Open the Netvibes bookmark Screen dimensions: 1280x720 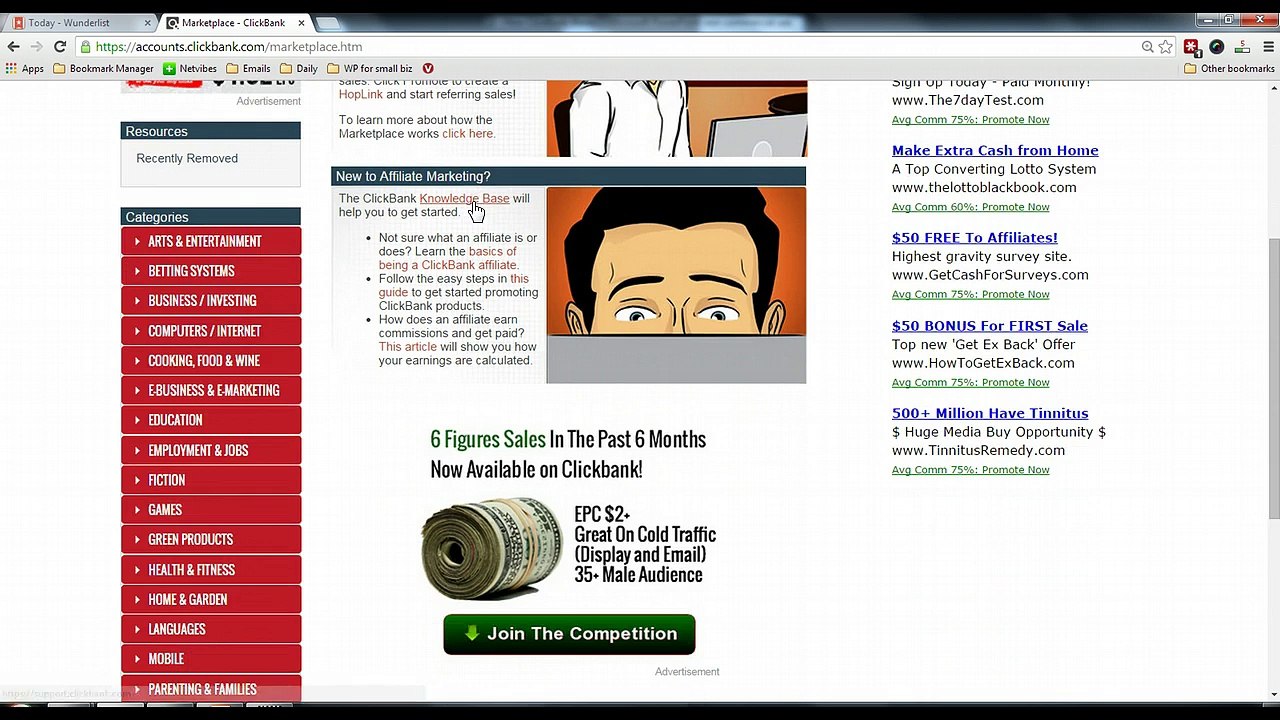coord(190,69)
